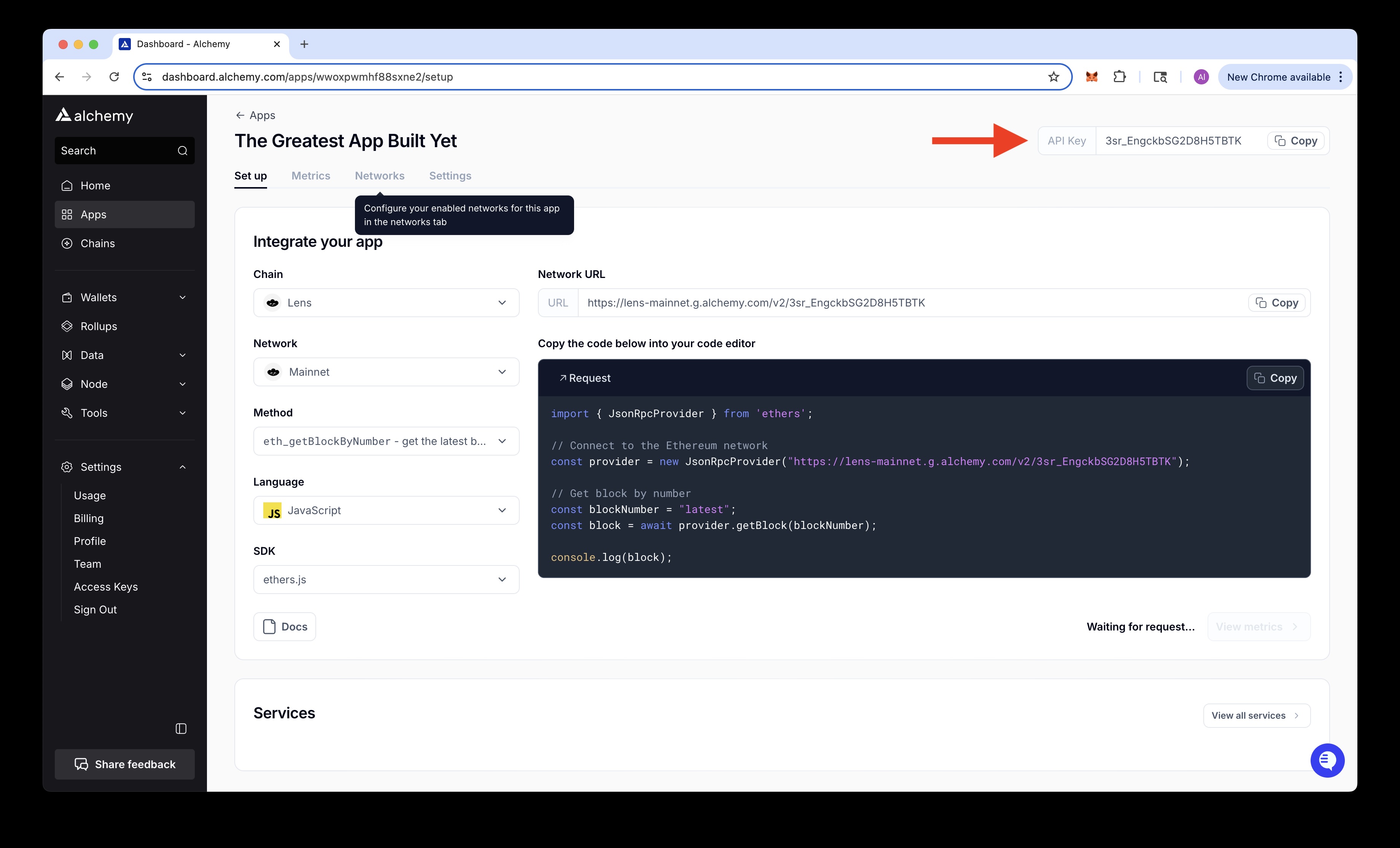Open the Language dropdown showing JavaScript
This screenshot has height=848, width=1400.
click(386, 511)
